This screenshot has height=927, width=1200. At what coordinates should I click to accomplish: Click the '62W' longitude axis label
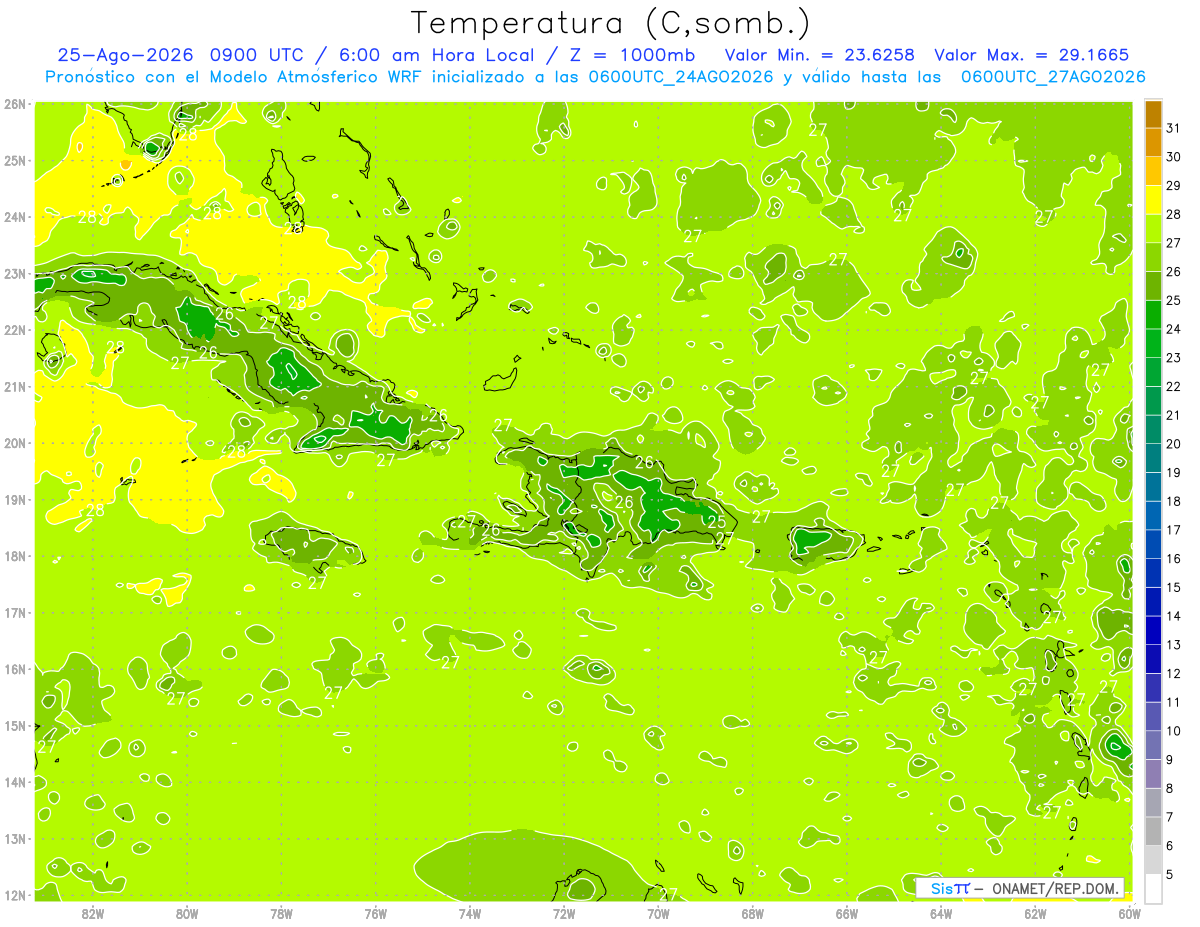point(1035,913)
